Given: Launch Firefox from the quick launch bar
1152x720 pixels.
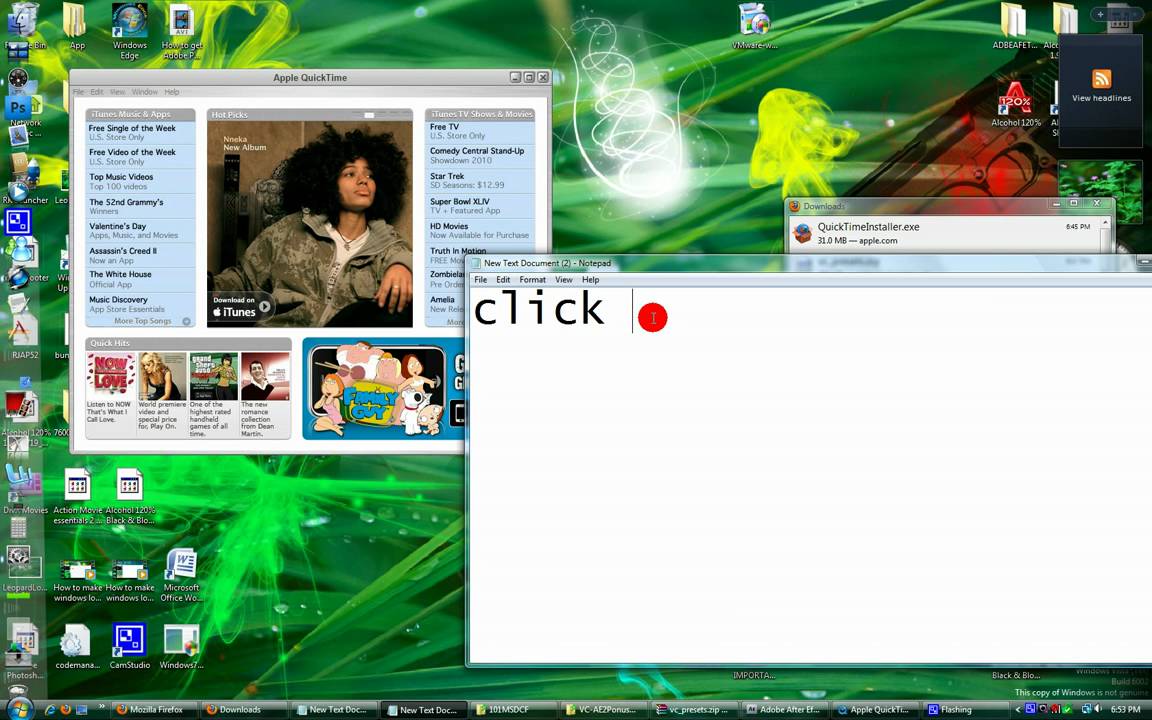Looking at the screenshot, I should (x=65, y=710).
